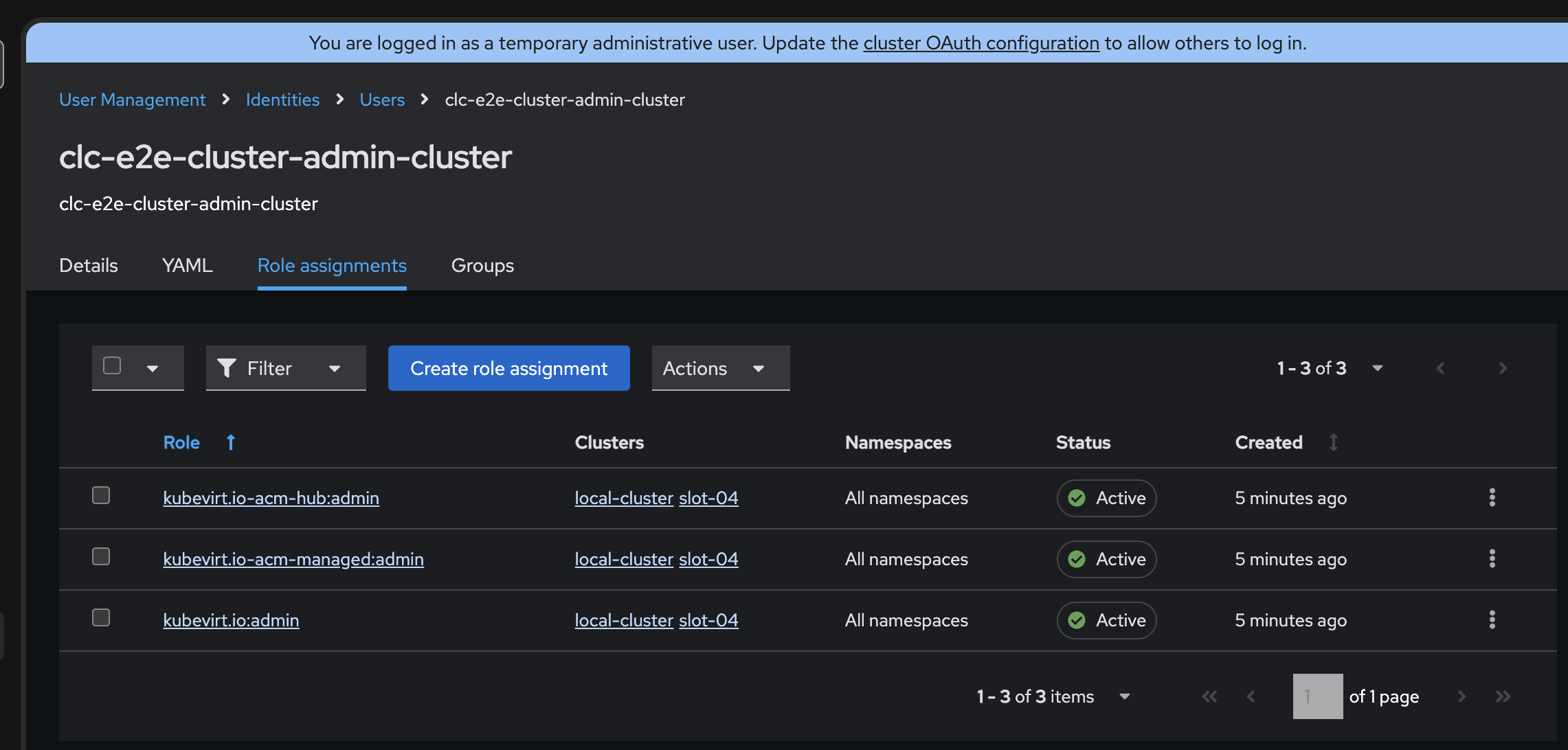Select checkbox for kubevirt.io-acm-hub:admin row
The image size is (1568, 750).
click(x=101, y=495)
